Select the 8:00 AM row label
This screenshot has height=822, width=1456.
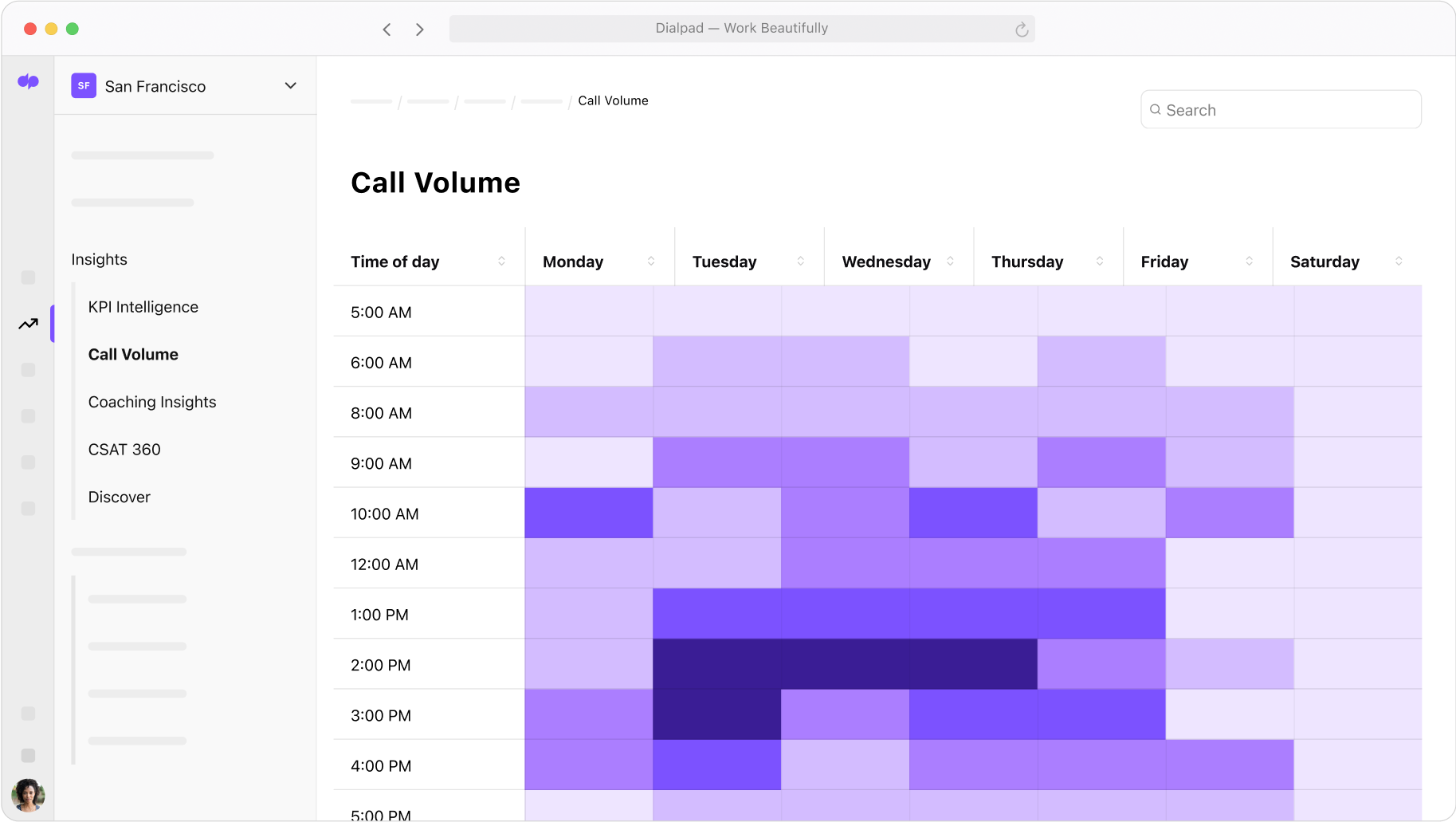[381, 413]
